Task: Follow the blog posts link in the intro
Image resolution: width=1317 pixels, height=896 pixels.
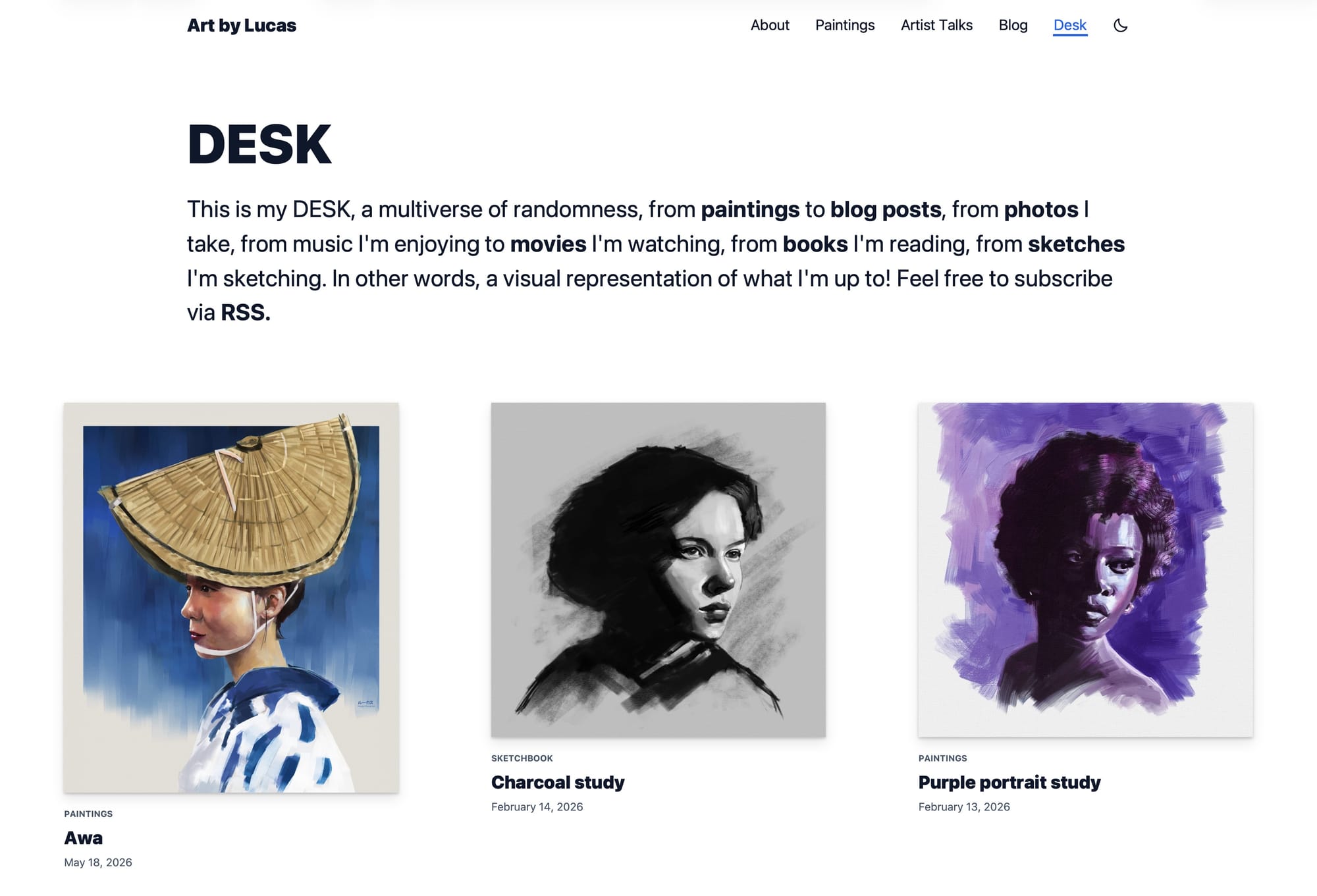Action: tap(886, 209)
